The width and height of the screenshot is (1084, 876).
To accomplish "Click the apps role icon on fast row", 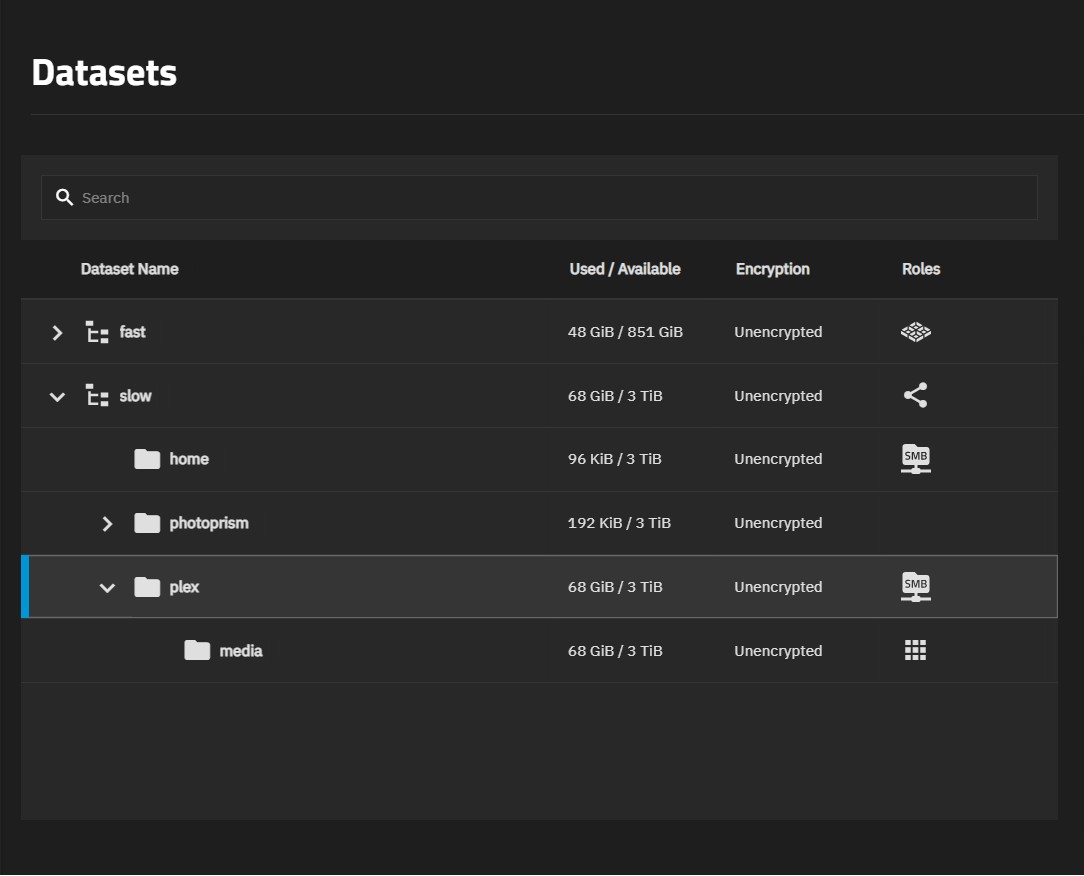I will [x=915, y=332].
